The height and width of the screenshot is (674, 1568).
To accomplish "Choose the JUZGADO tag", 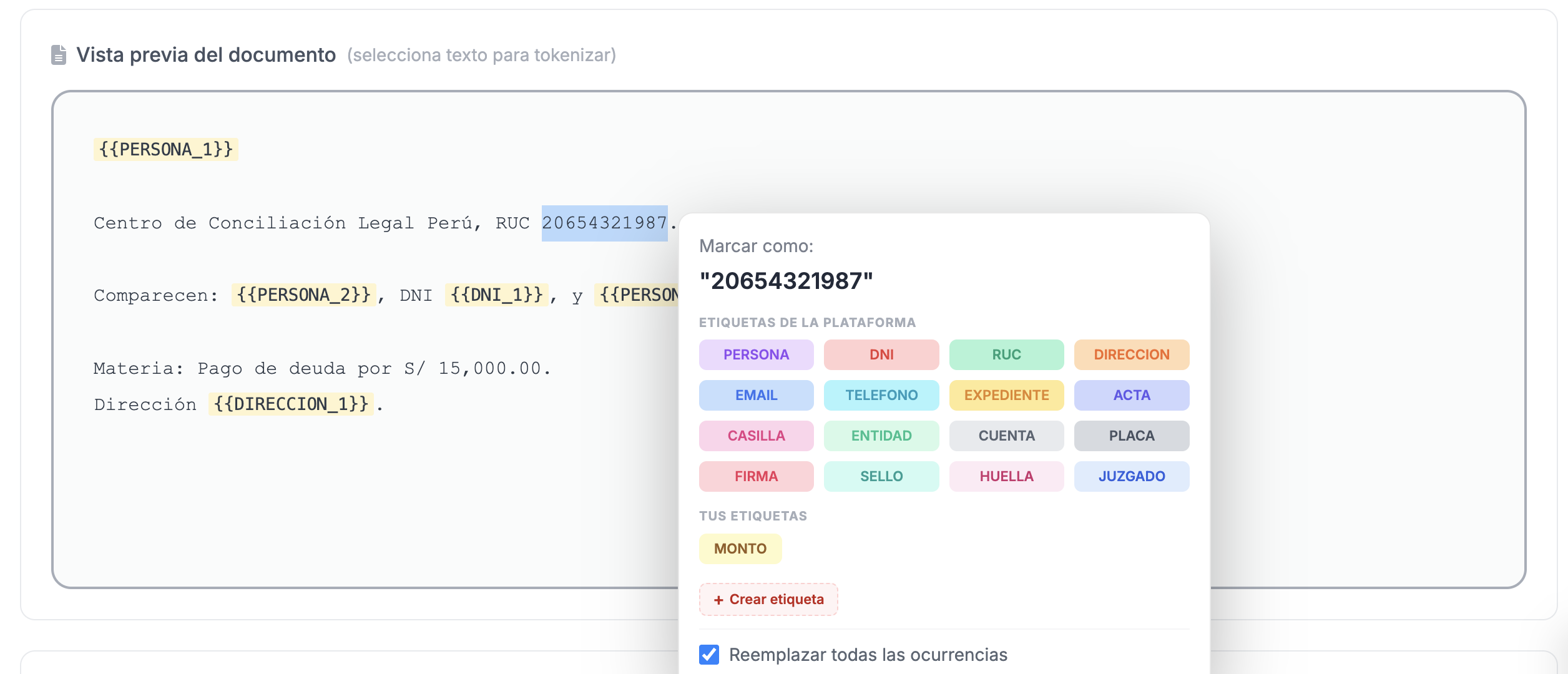I will pos(1131,476).
